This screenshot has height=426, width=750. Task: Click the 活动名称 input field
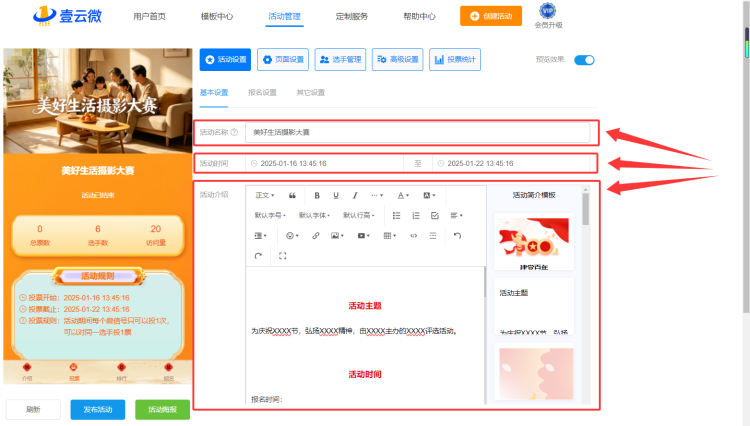(418, 132)
